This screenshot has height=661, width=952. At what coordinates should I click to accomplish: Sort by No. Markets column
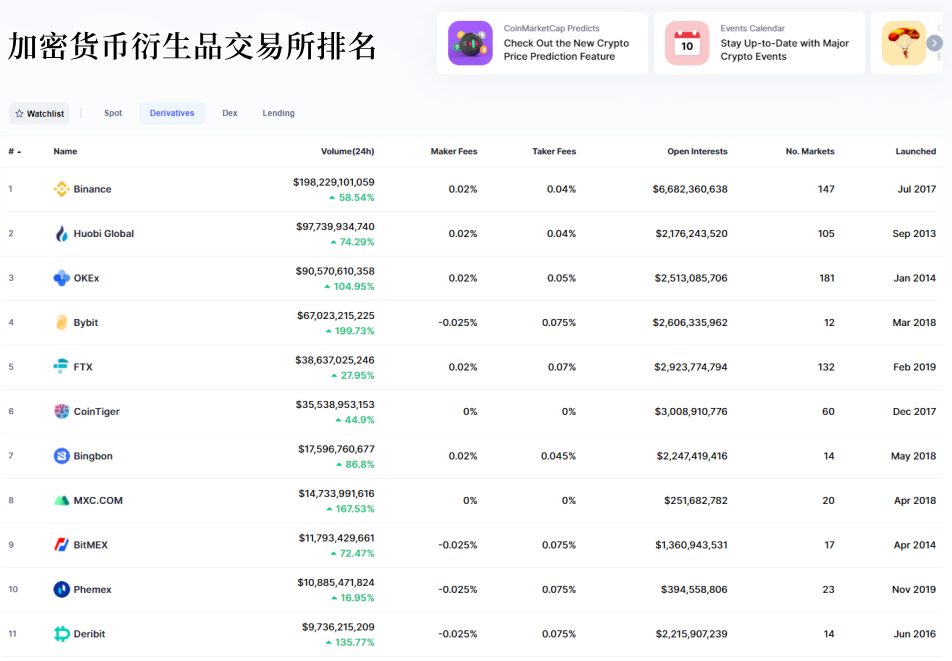[810, 151]
